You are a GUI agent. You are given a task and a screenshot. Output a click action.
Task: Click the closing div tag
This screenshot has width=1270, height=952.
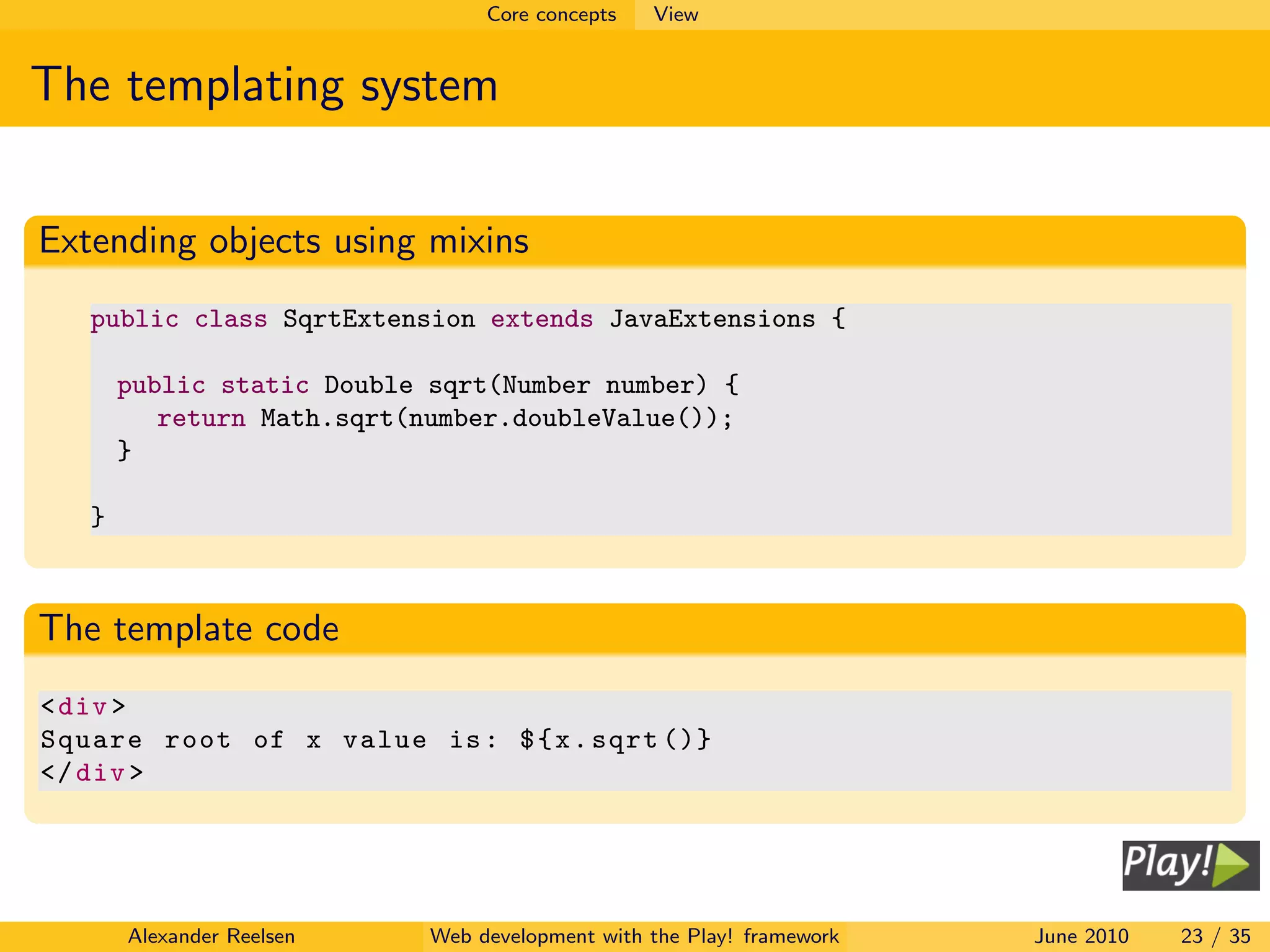pyautogui.click(x=92, y=773)
